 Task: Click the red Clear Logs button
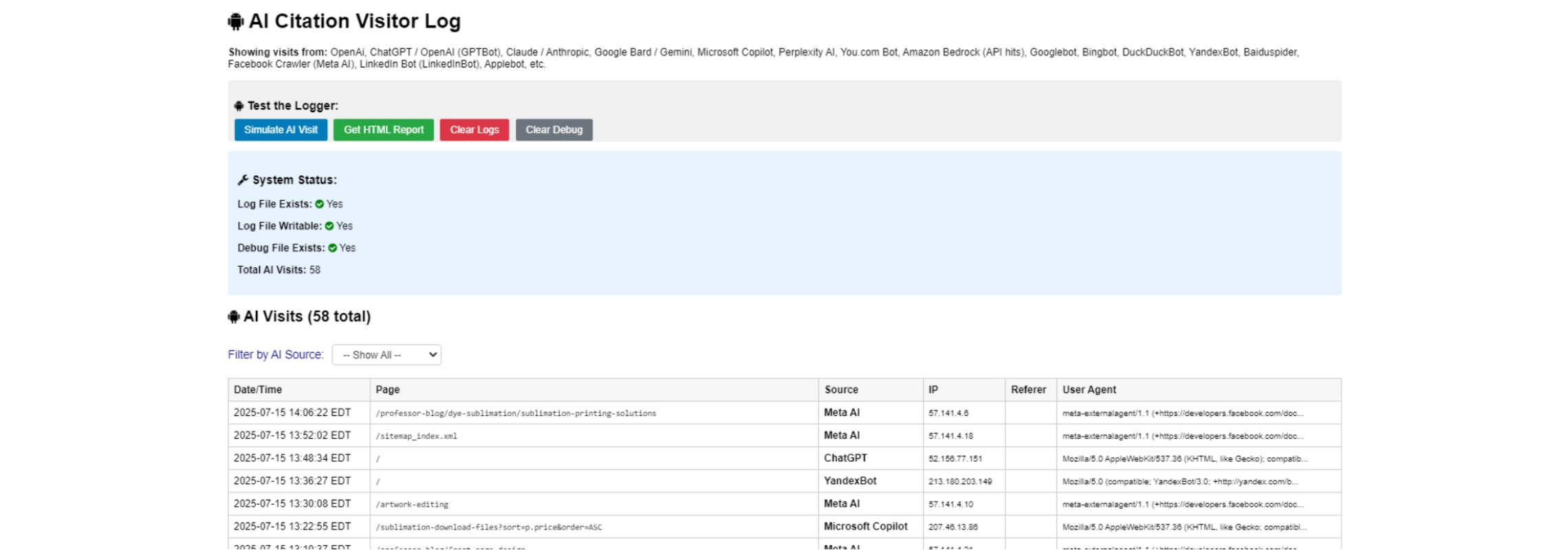click(475, 130)
